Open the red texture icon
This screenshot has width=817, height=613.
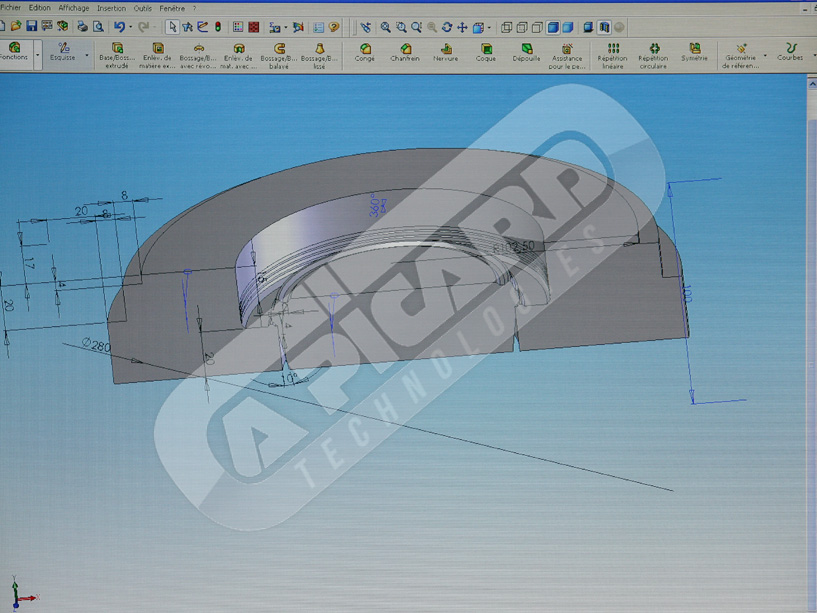point(254,27)
